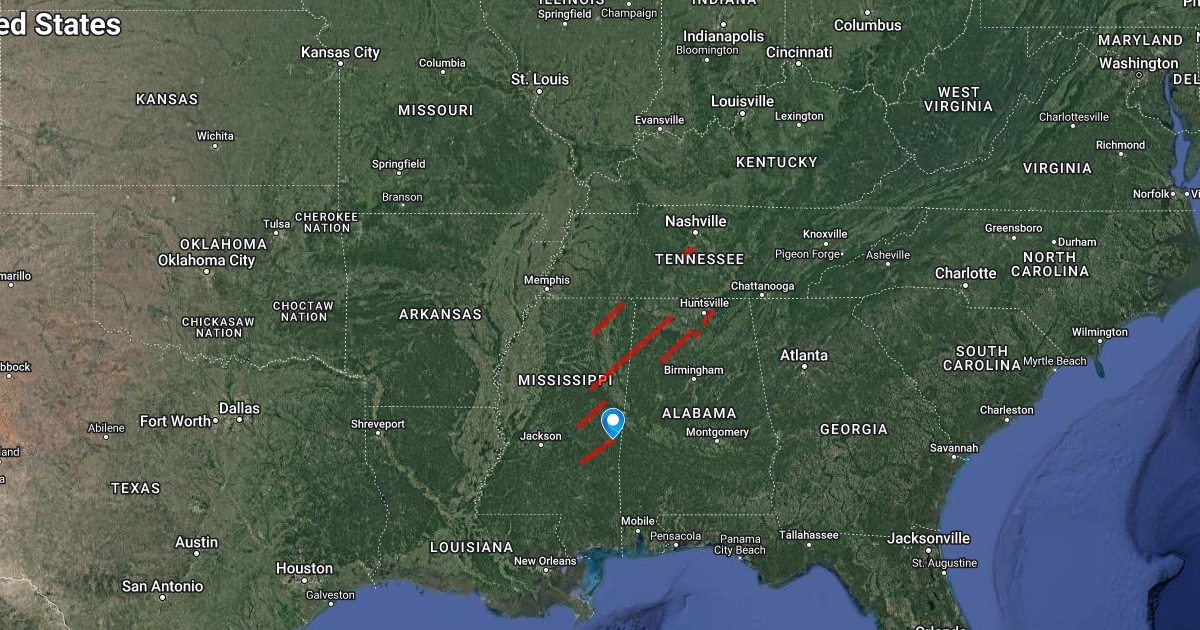Click the Kansas City label
The image size is (1200, 630).
tap(340, 52)
